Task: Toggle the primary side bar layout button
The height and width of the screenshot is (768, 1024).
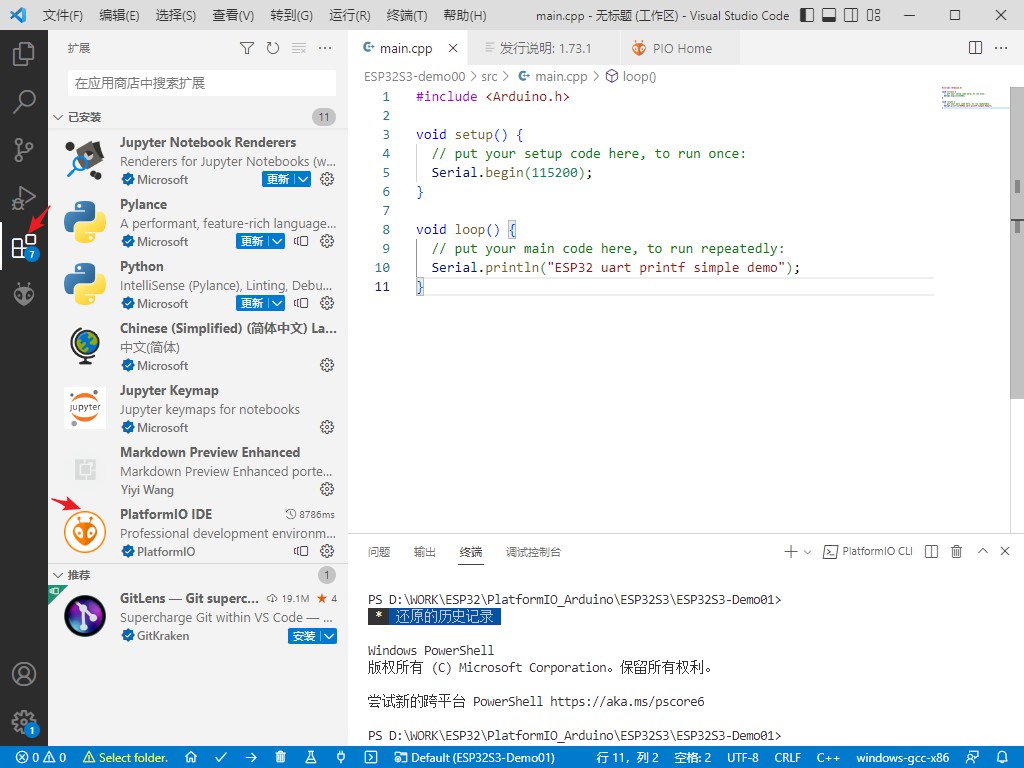Action: point(807,15)
